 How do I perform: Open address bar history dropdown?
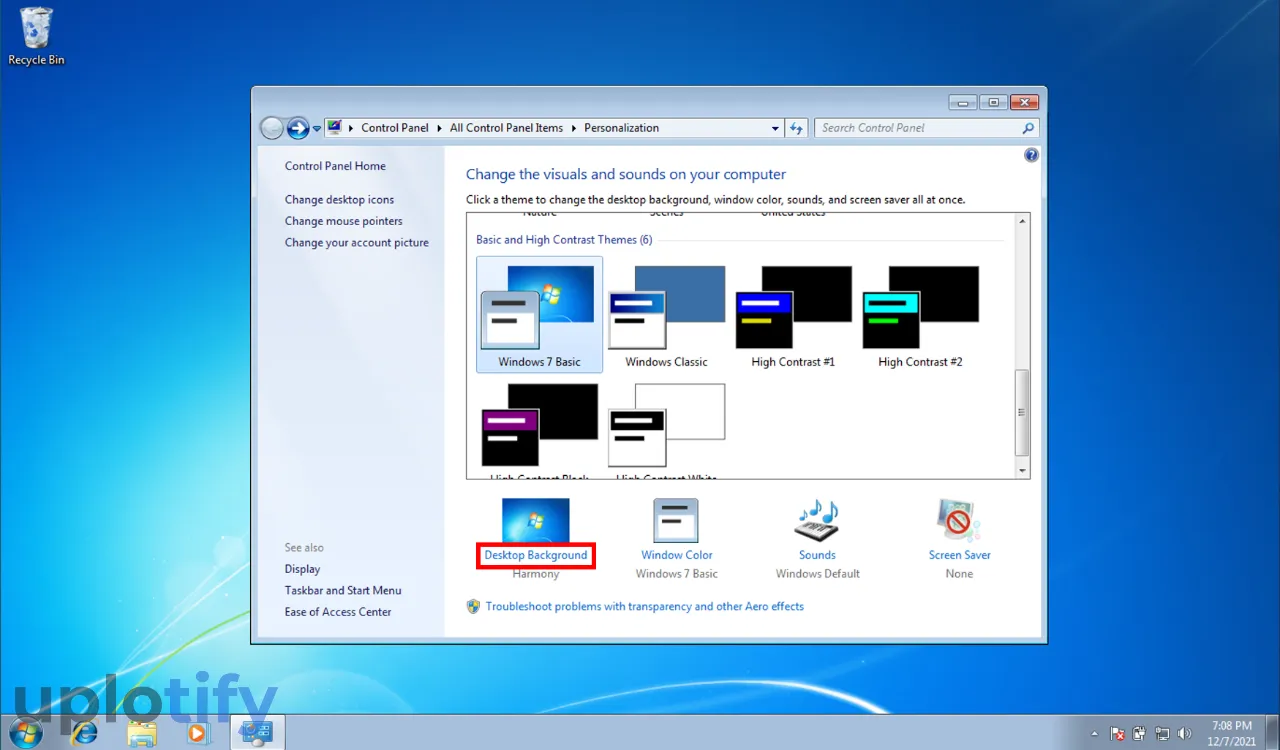[x=775, y=128]
